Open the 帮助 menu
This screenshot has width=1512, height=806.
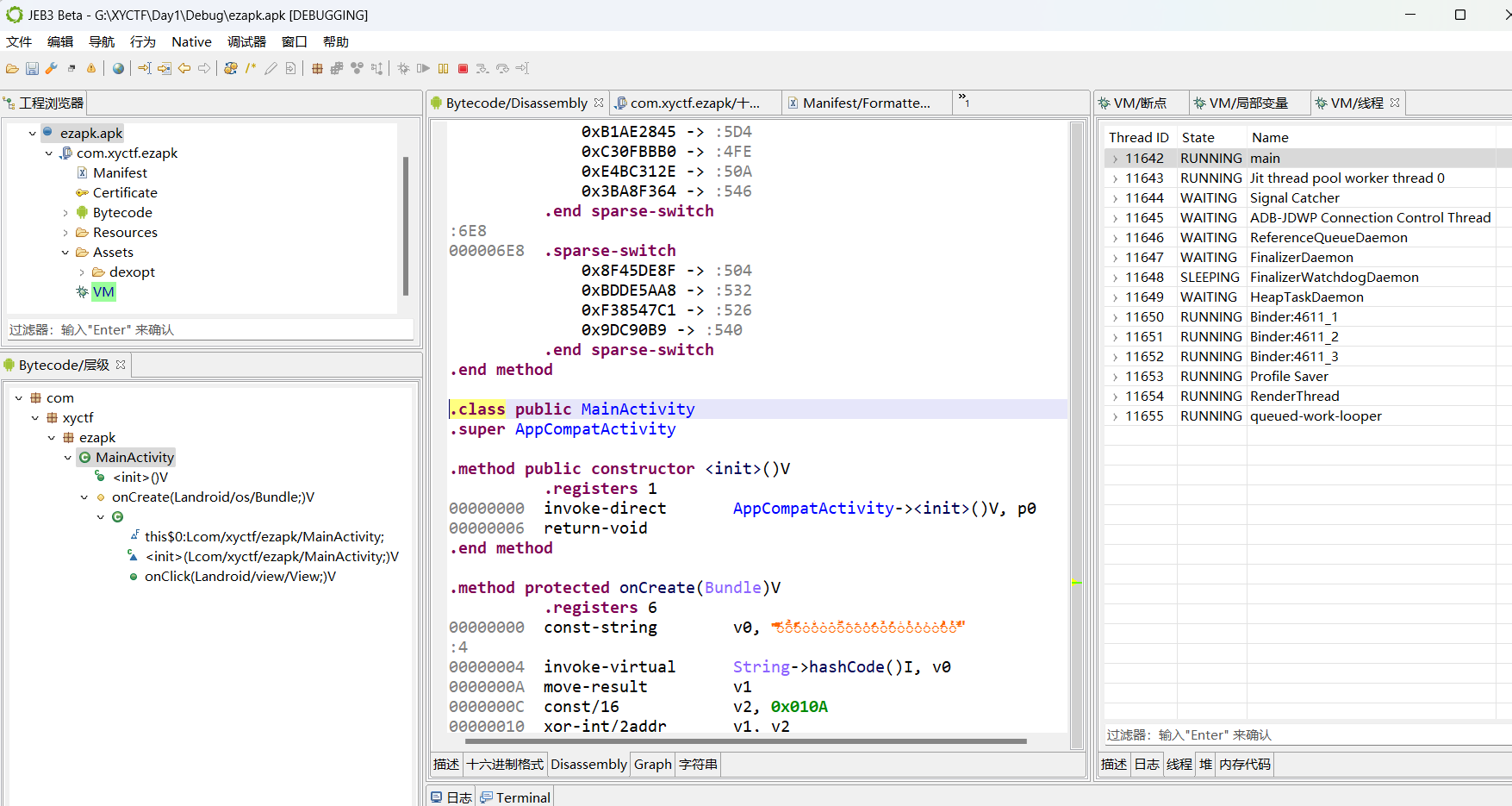[336, 41]
